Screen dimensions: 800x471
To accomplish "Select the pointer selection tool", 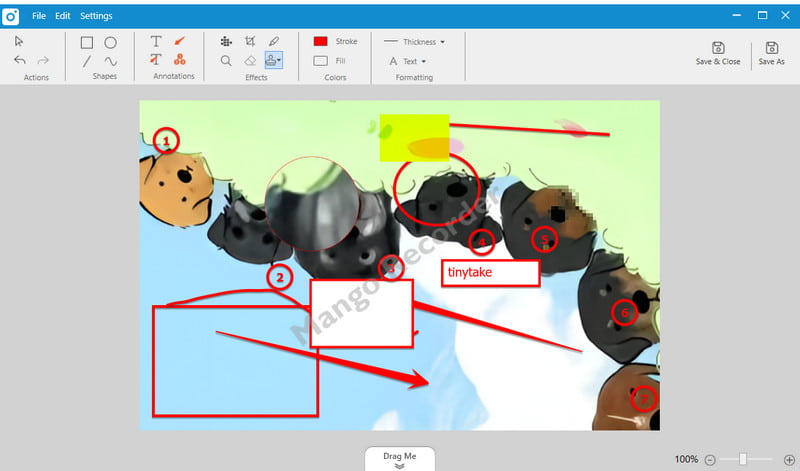I will pos(19,41).
